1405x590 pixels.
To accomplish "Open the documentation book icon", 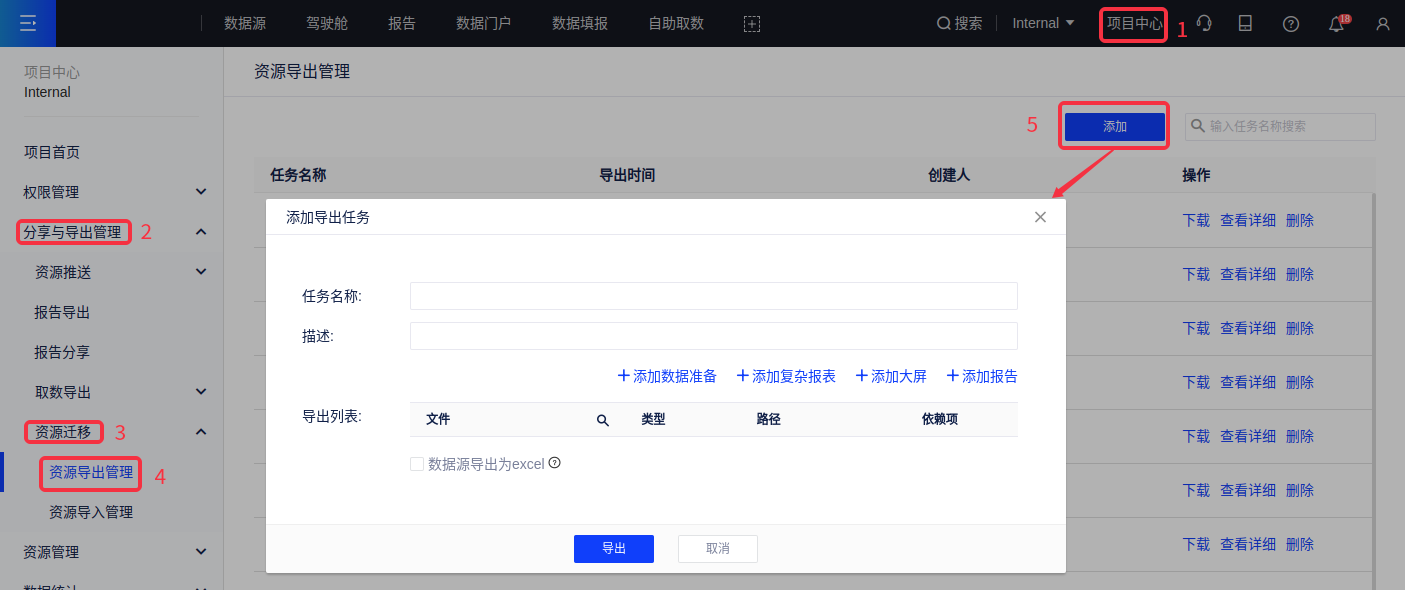I will click(x=1245, y=23).
